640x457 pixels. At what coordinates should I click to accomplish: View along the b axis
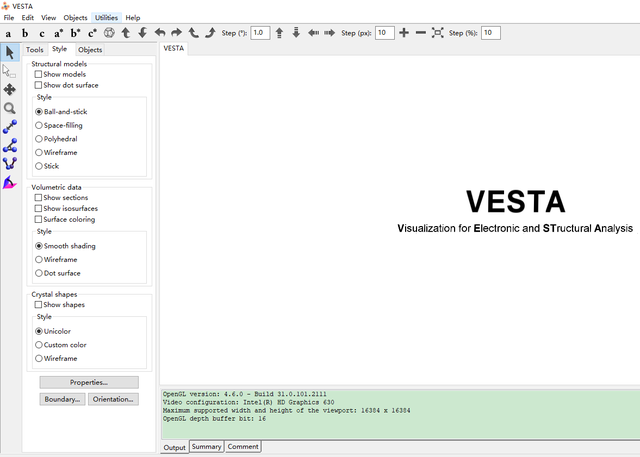tap(25, 33)
